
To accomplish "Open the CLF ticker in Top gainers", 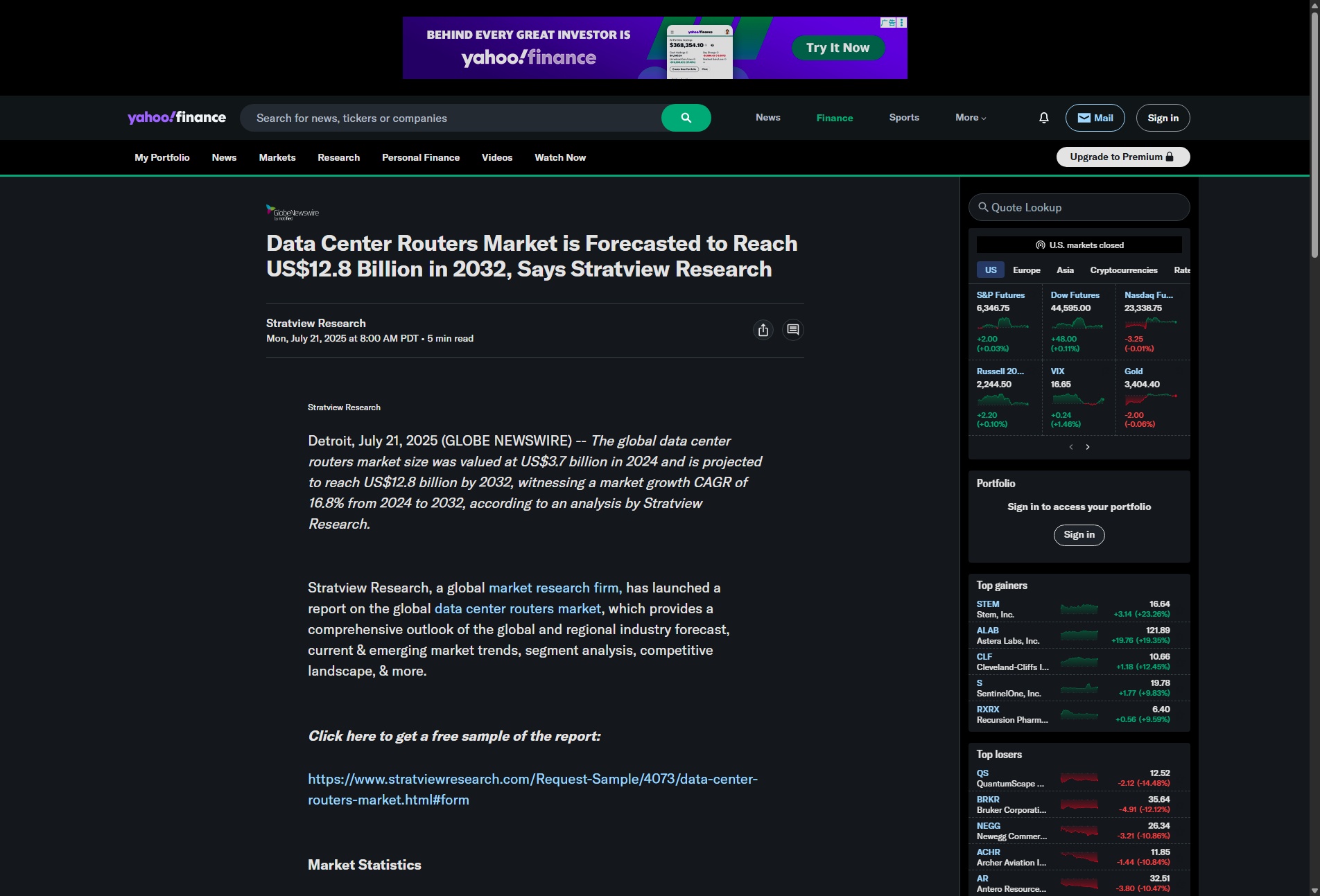I will pyautogui.click(x=984, y=657).
